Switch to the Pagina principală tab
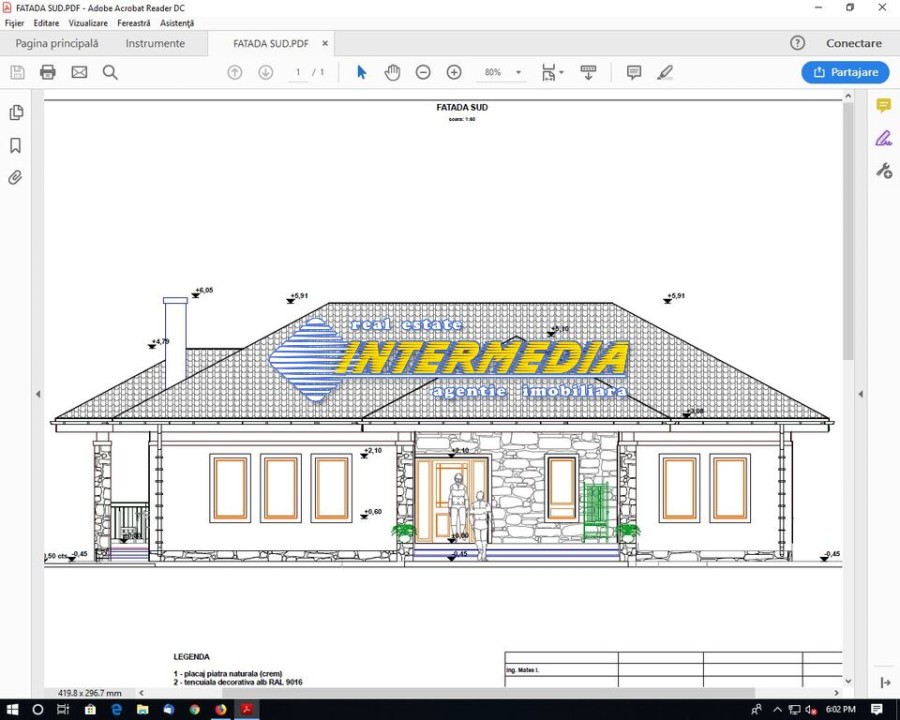The height and width of the screenshot is (720, 900). tap(57, 44)
